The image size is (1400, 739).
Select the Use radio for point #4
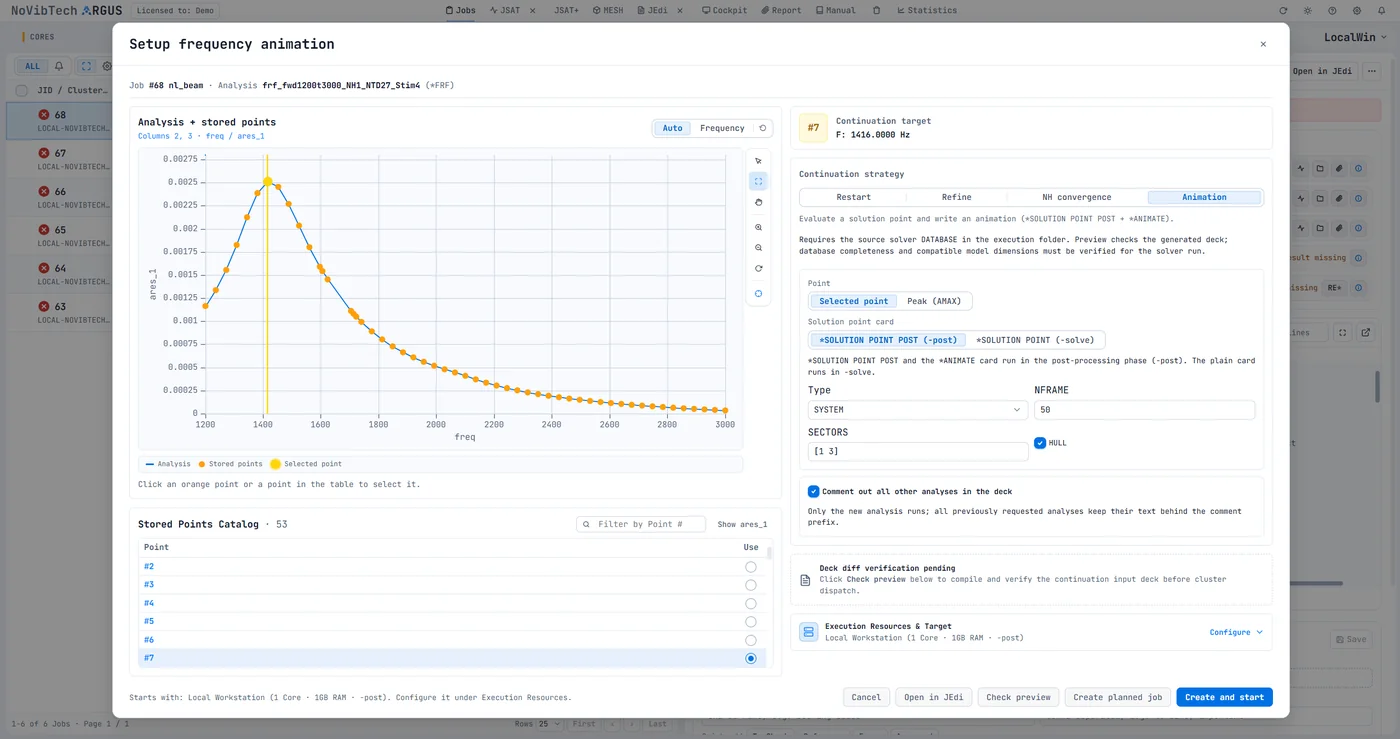pyautogui.click(x=751, y=604)
